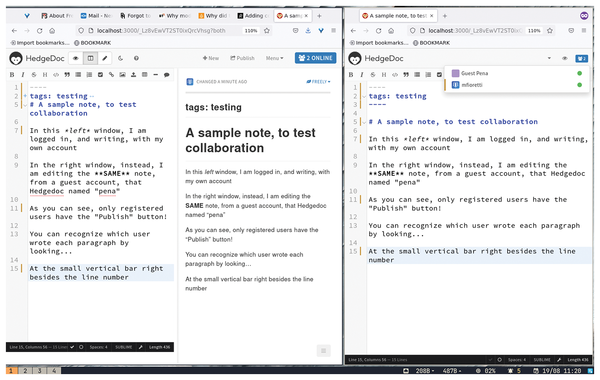Open a new tab in right browser window
The image size is (600, 380).
click(445, 16)
